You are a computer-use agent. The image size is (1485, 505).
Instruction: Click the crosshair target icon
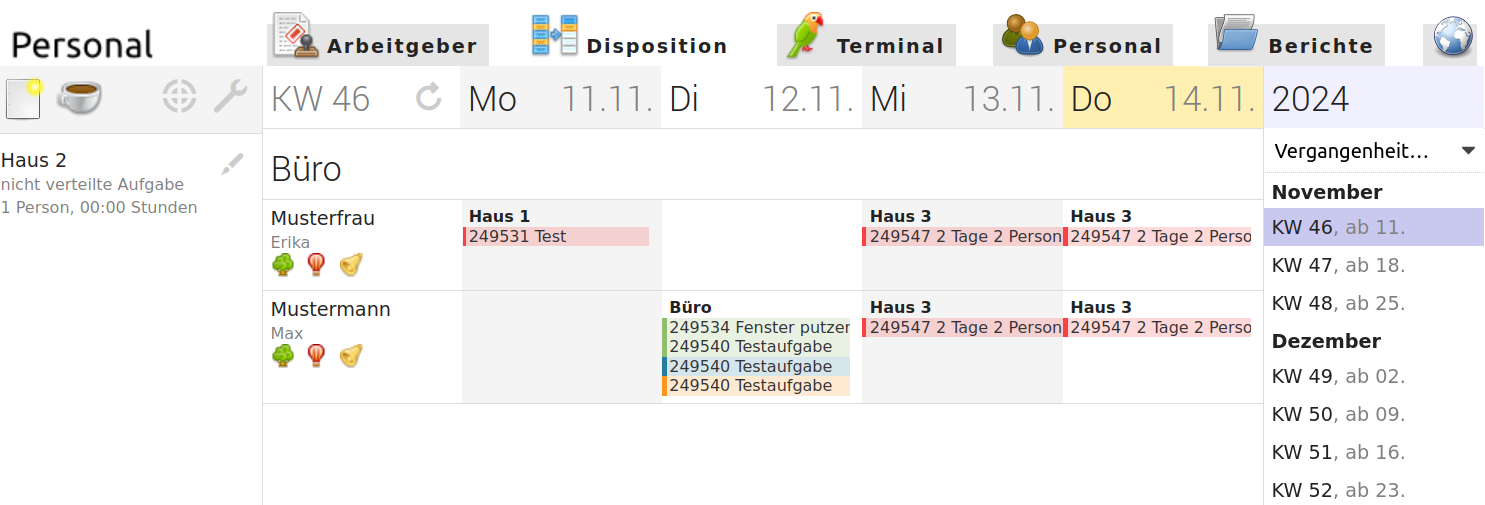[179, 97]
